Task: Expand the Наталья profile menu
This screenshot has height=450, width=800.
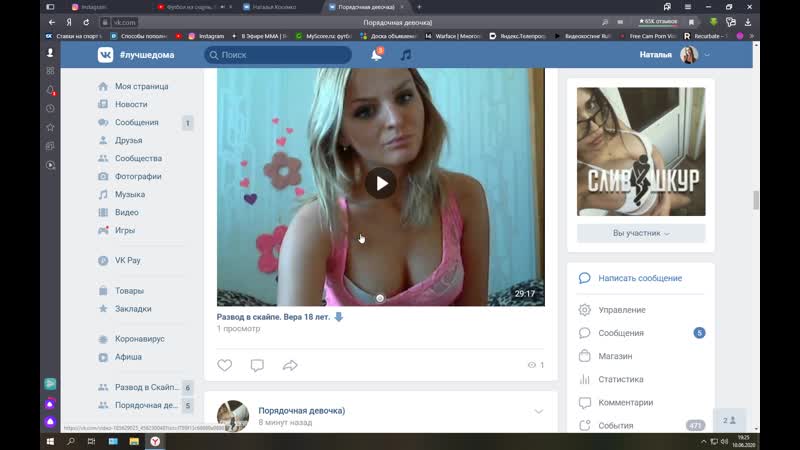Action: [x=675, y=55]
